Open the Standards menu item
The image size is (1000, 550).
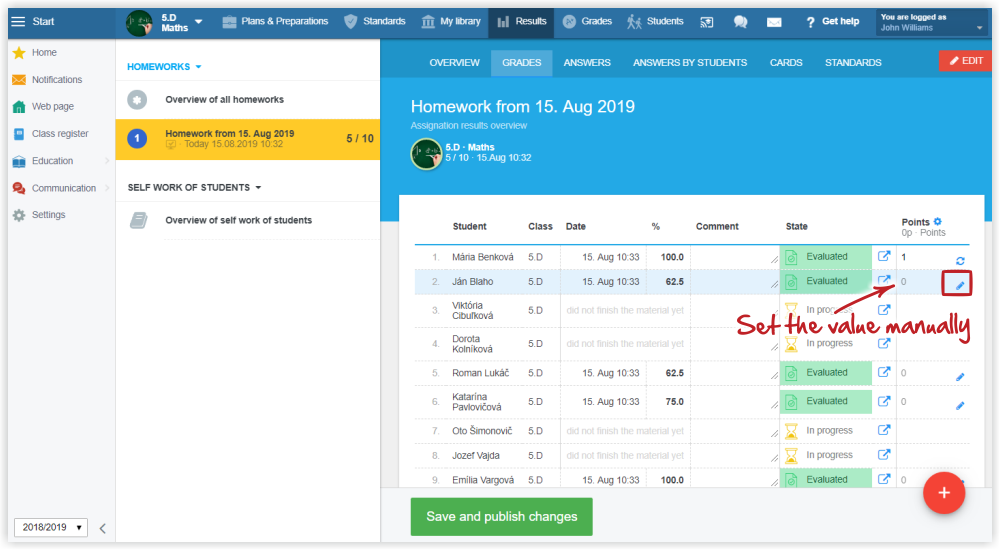[375, 22]
